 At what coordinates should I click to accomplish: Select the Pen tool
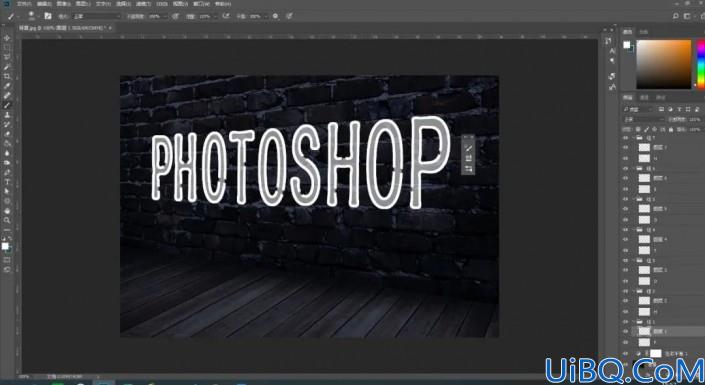(x=7, y=172)
